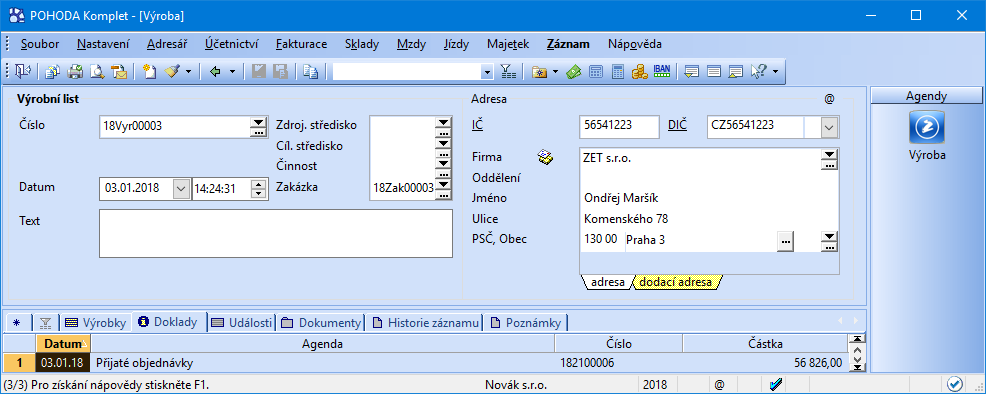Viewport: 986px width, 394px height.
Task: Click the exit door icon in toolbar
Action: coord(23,72)
